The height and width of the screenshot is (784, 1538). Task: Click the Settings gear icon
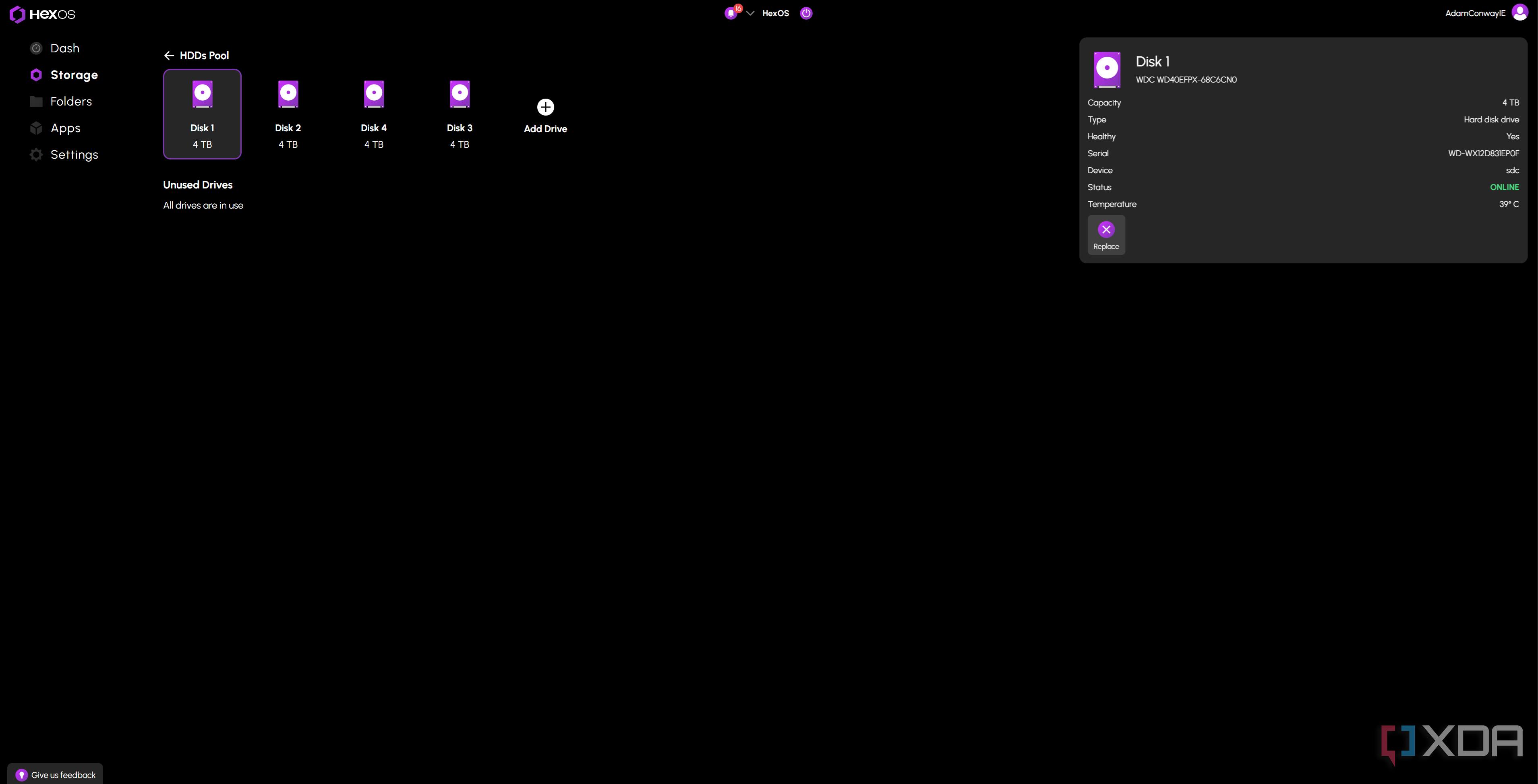click(36, 155)
